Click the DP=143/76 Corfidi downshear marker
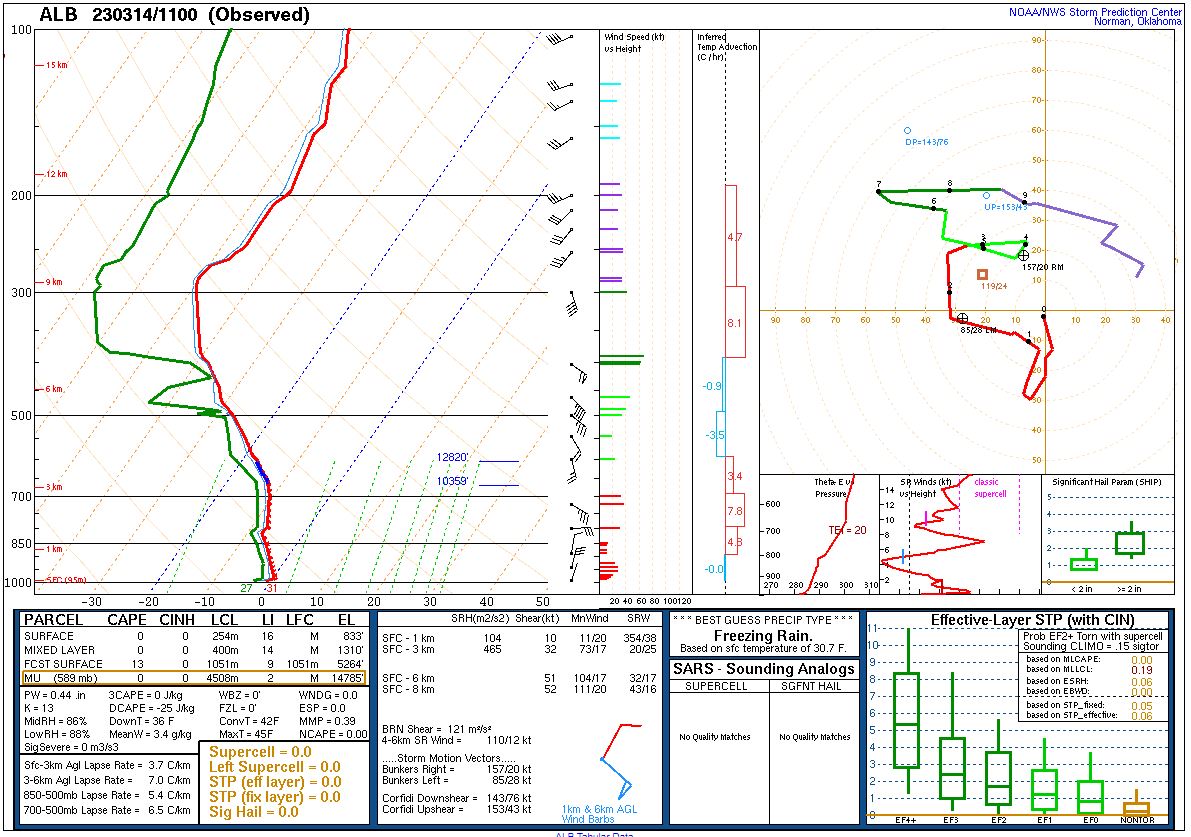This screenshot has height=837, width=1191. (907, 131)
